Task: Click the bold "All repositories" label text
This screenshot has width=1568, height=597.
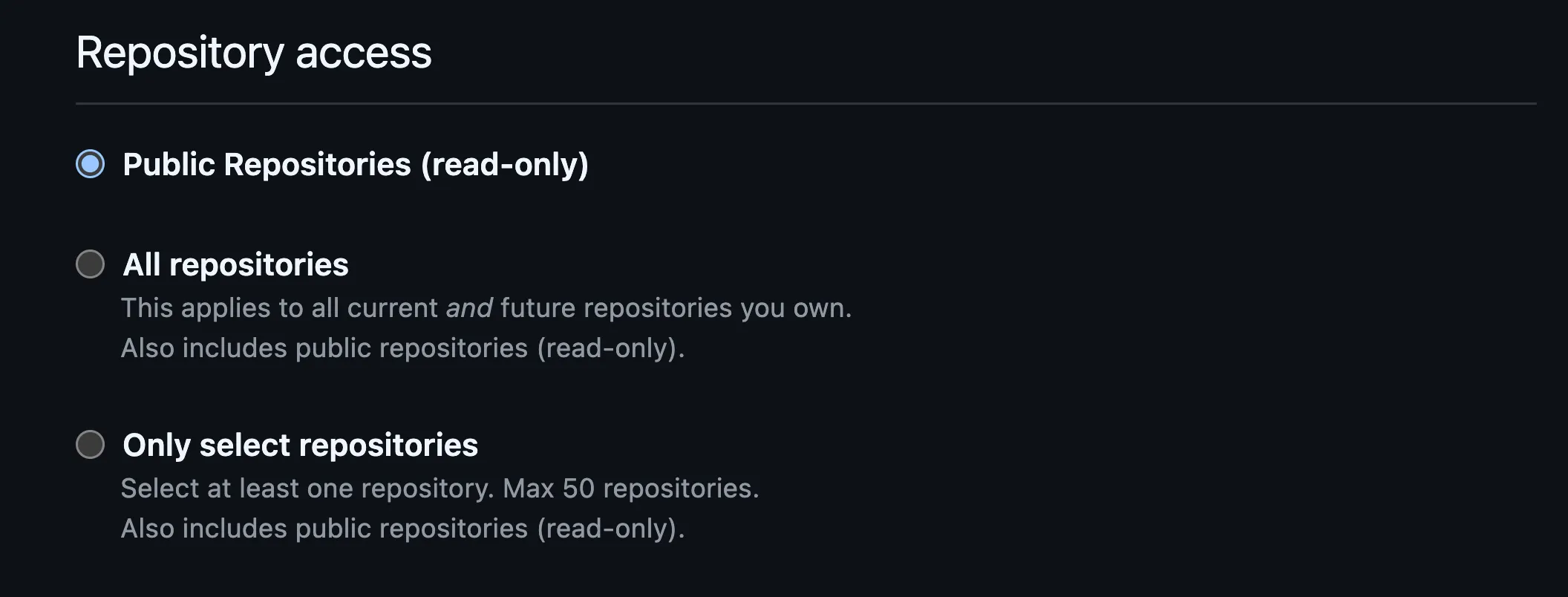Action: tap(235, 265)
